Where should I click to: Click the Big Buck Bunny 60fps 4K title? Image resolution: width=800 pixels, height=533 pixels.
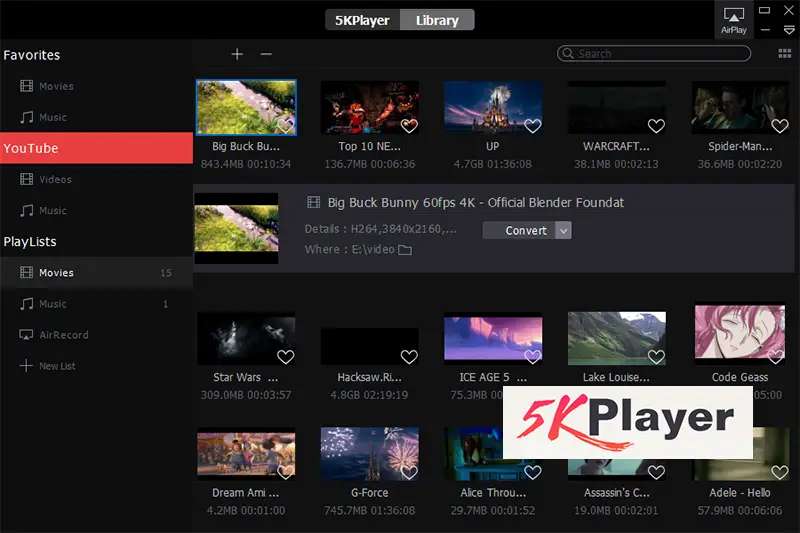[476, 202]
